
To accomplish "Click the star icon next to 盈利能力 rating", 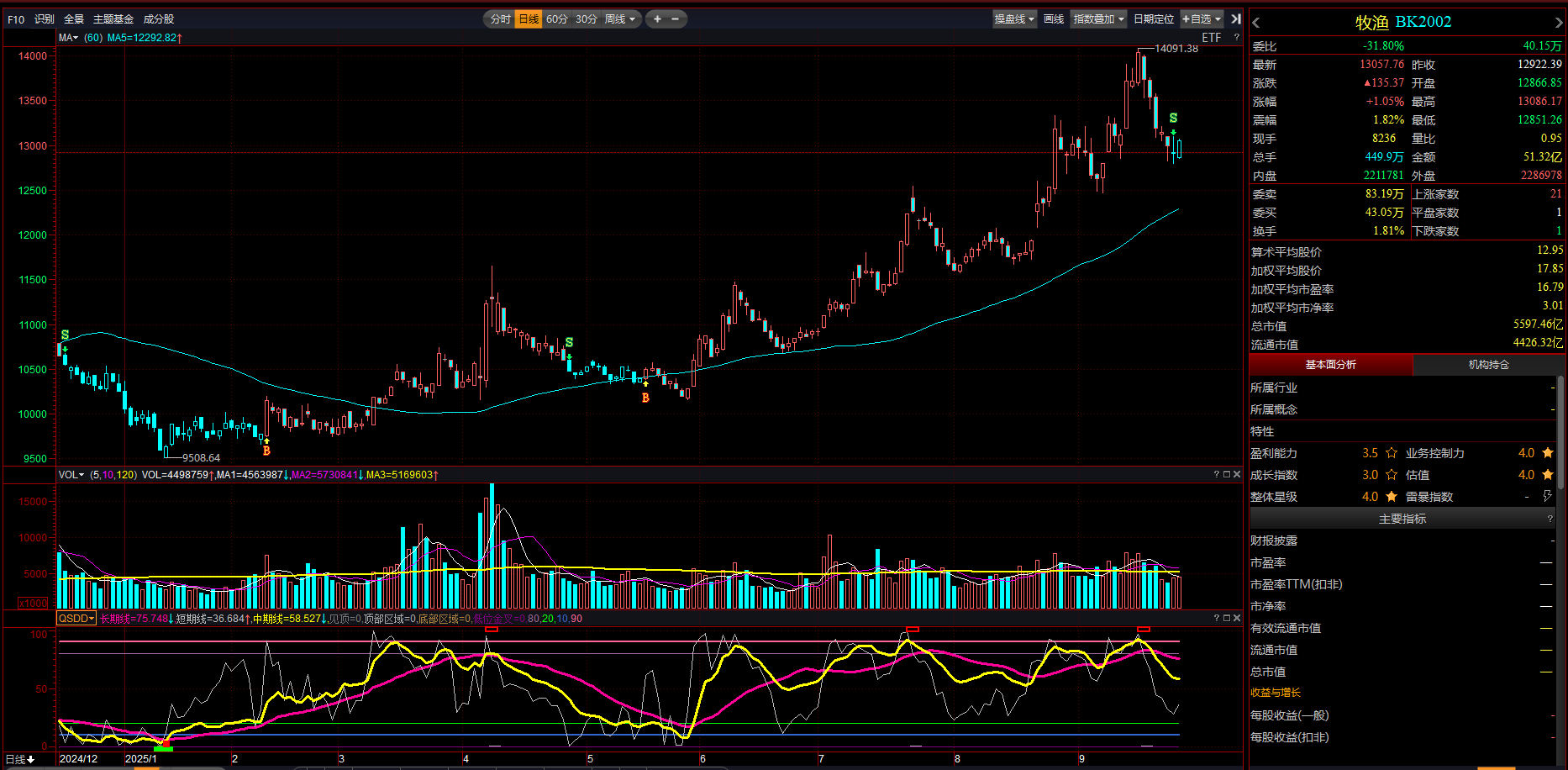I will tap(1392, 453).
